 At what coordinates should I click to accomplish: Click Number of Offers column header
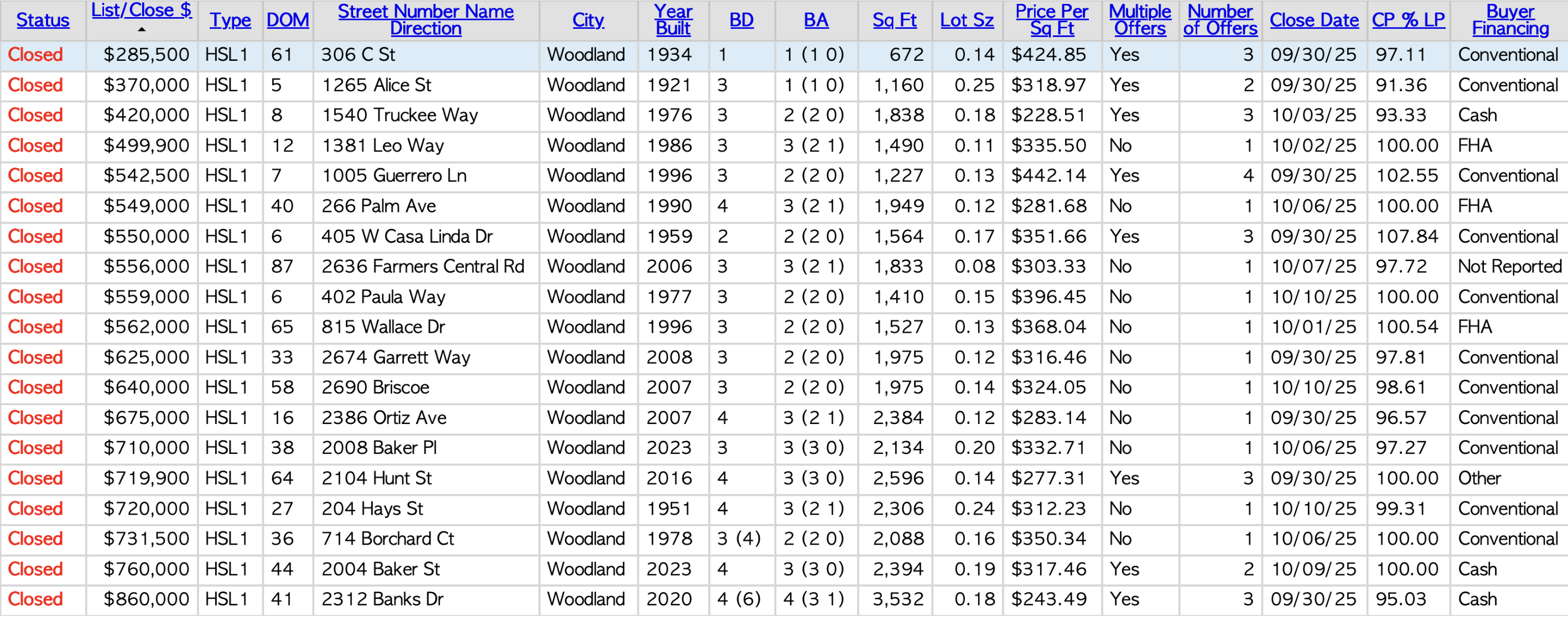1220,19
